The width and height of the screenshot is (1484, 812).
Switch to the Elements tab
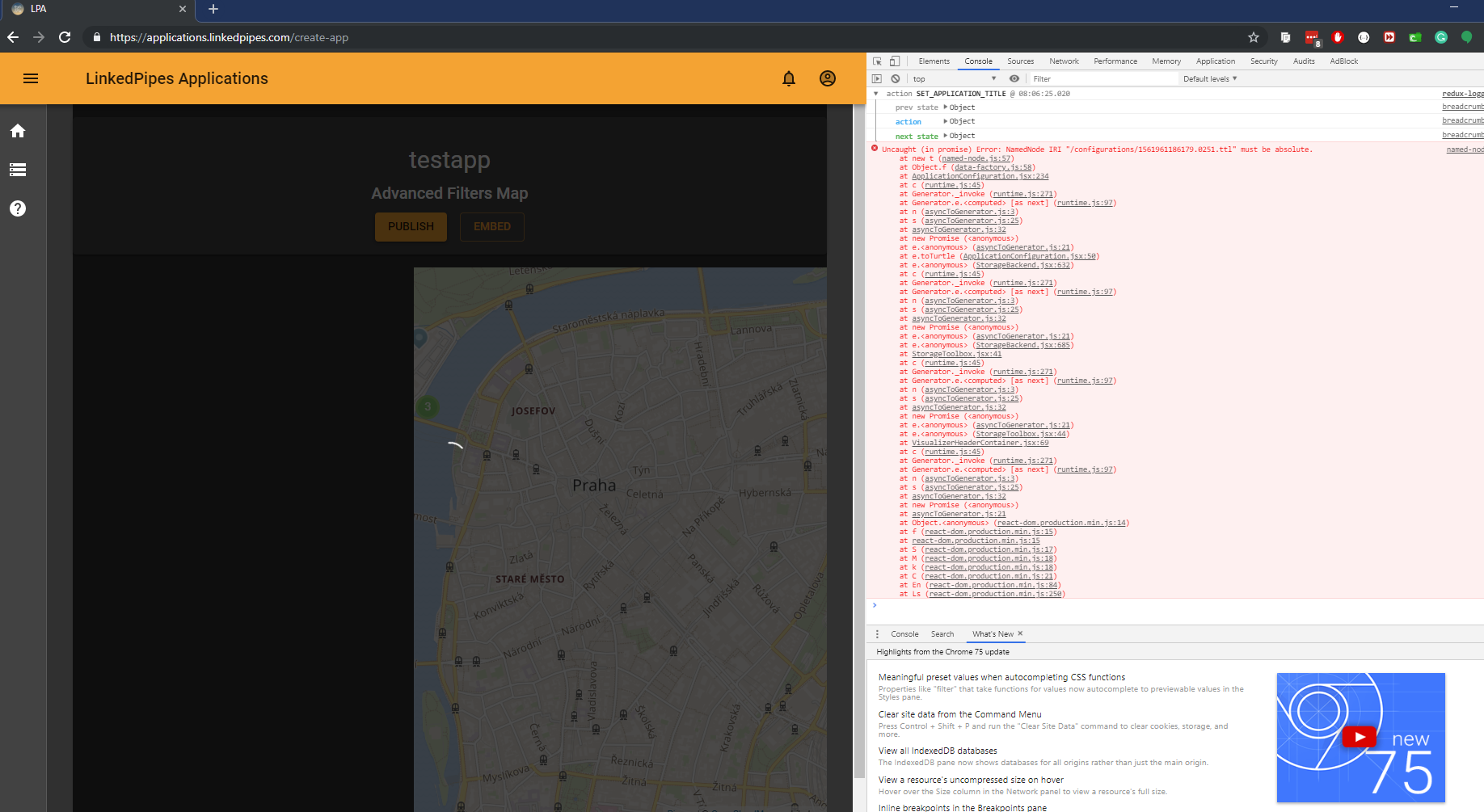click(x=934, y=61)
